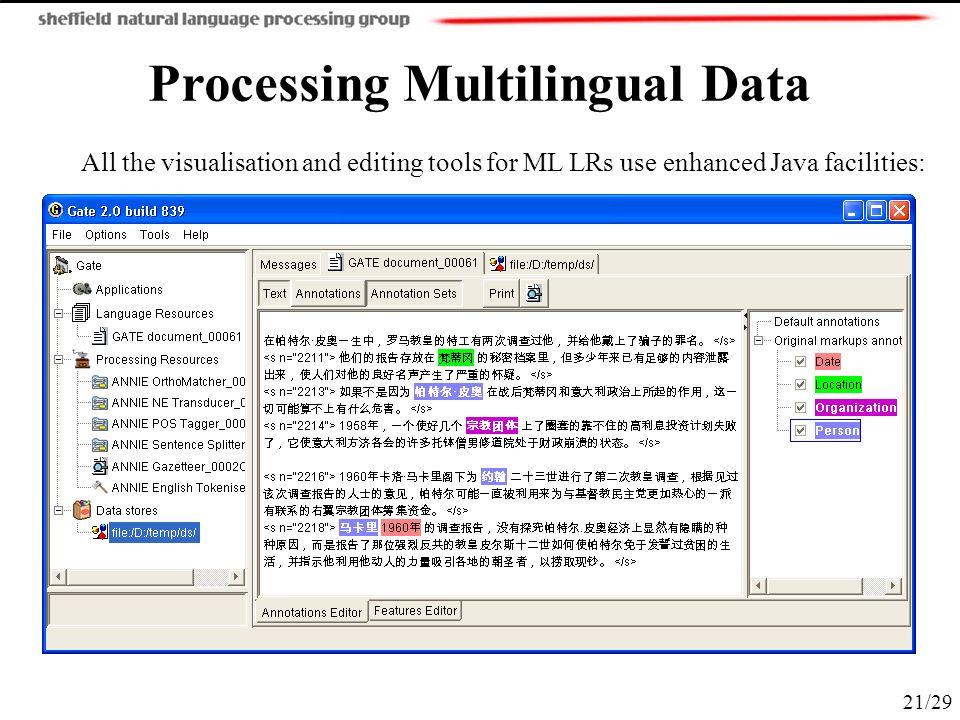This screenshot has height=720, width=960.
Task: Toggle the Text view button
Action: click(x=274, y=293)
